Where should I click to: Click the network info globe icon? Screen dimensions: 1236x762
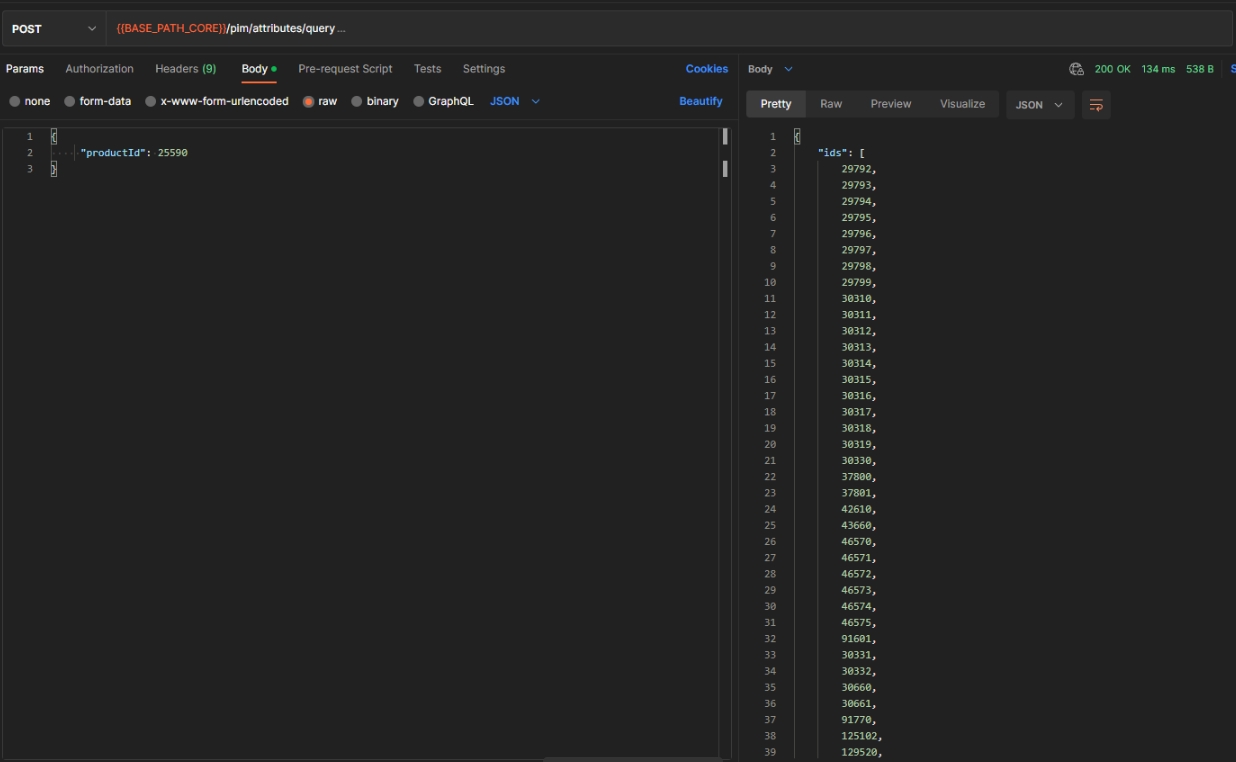coord(1076,69)
